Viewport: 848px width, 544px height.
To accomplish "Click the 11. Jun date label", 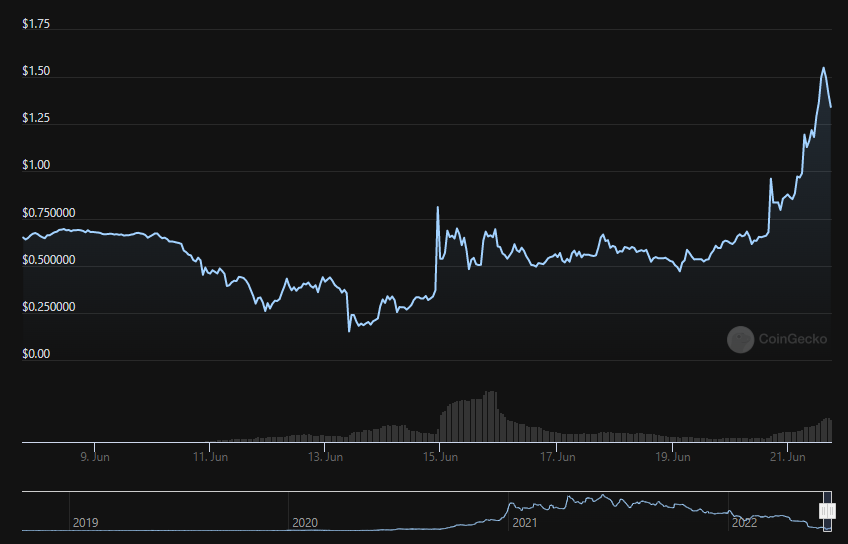I will 210,457.
